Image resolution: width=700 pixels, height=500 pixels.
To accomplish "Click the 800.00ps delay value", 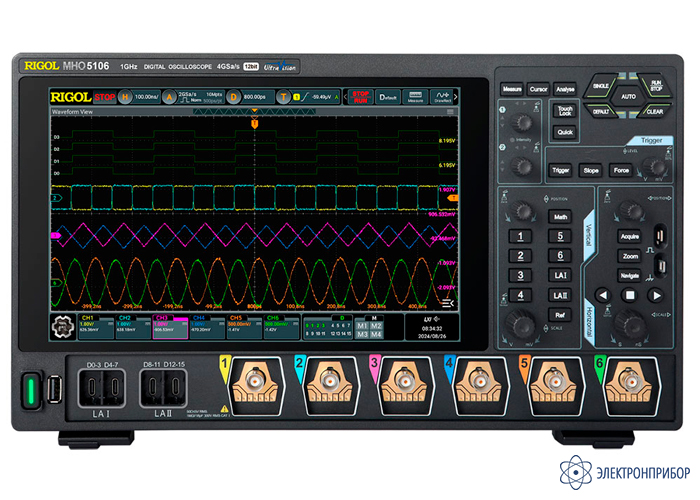I will tap(255, 97).
